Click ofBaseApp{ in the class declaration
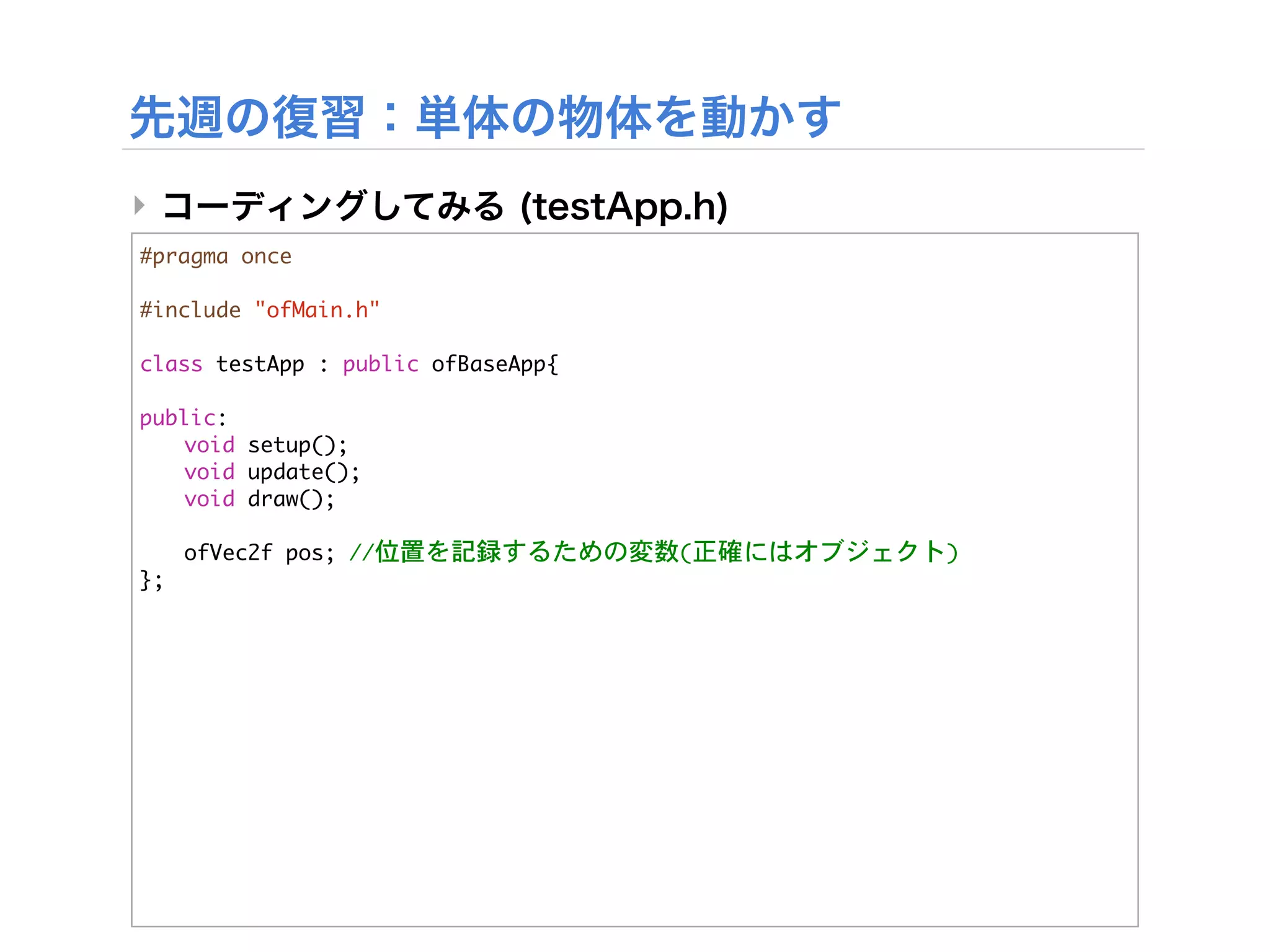1270x952 pixels. (495, 364)
